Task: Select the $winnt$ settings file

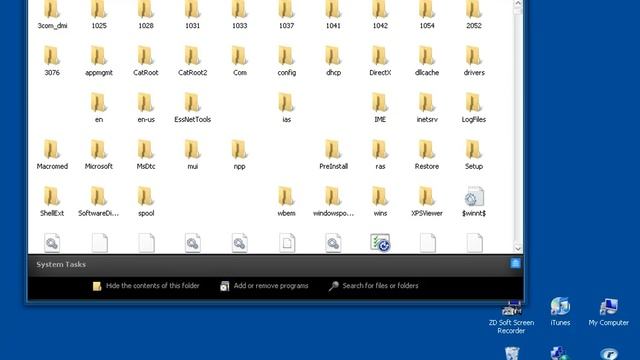Action: [473, 202]
